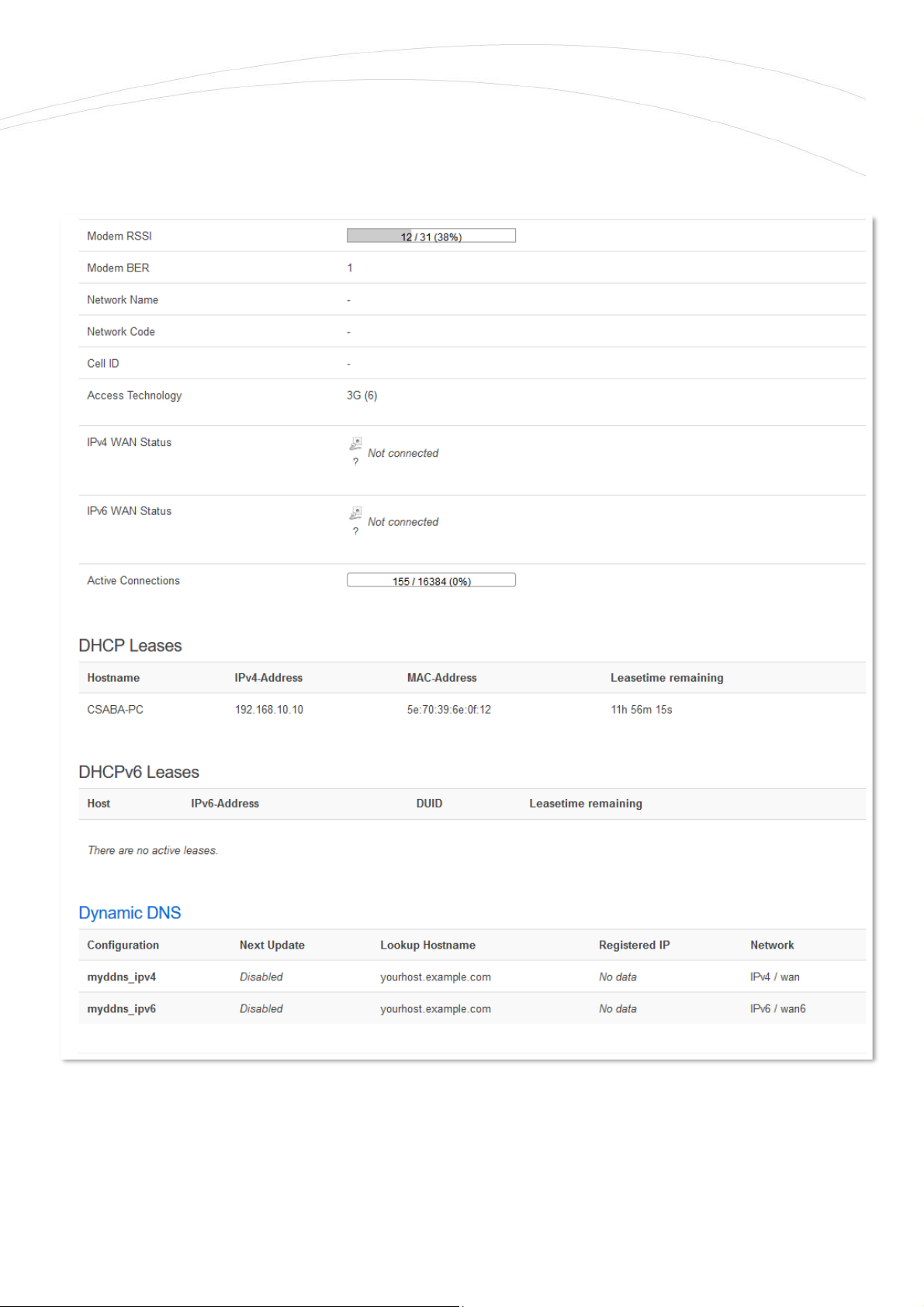Click yourhost.example.com in the myddns_ipv4 row
This screenshot has height=1307, width=924.
click(x=435, y=977)
